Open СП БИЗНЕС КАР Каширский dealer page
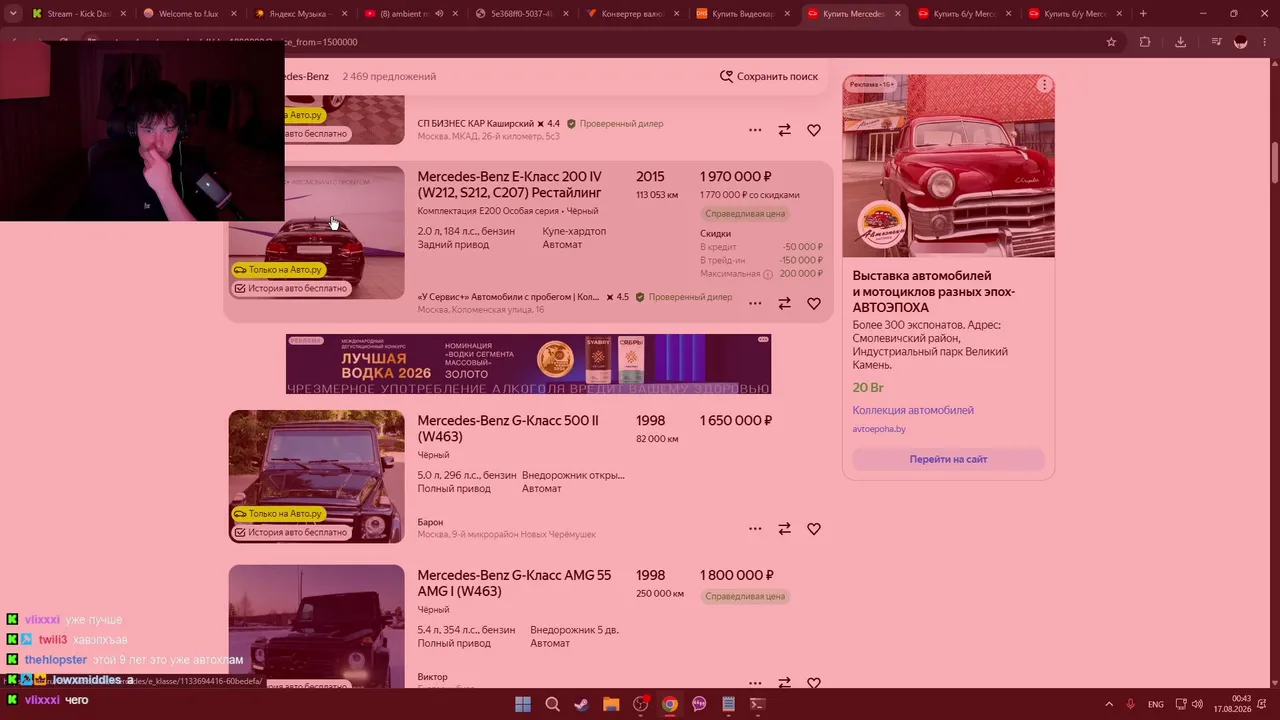 point(475,124)
